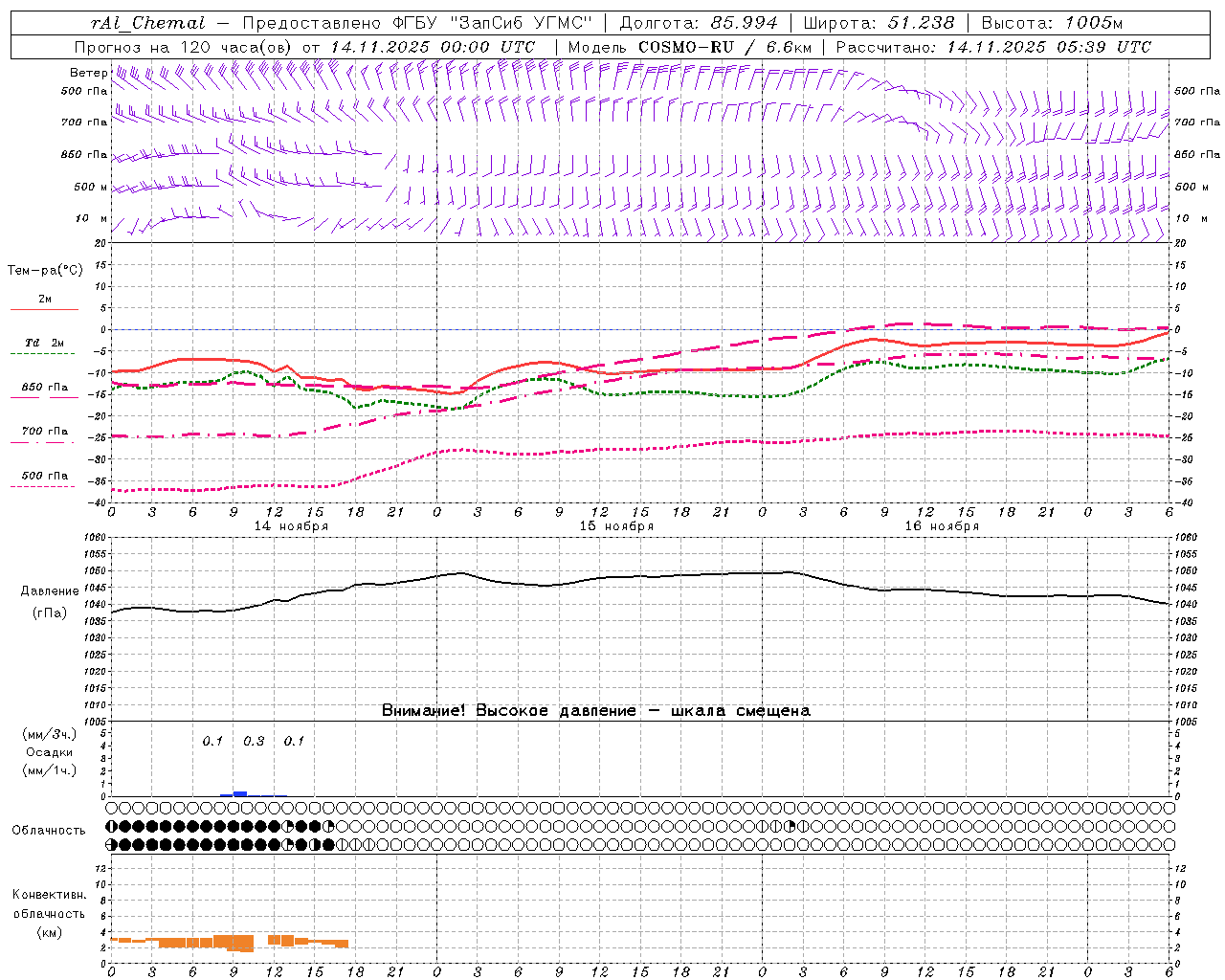Click the Td 2м dew point legend entry
The image size is (1225, 980).
[x=45, y=344]
